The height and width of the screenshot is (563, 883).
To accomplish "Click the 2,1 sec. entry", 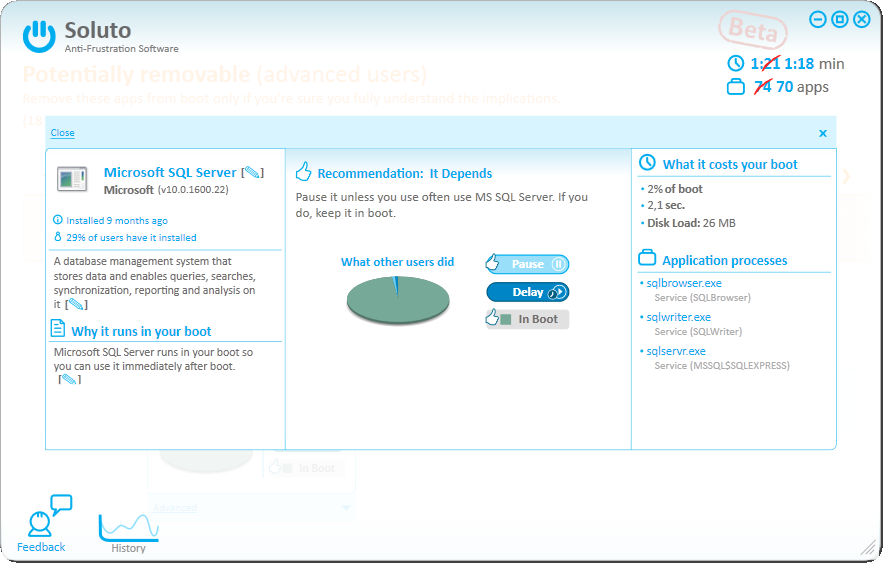I will 666,205.
